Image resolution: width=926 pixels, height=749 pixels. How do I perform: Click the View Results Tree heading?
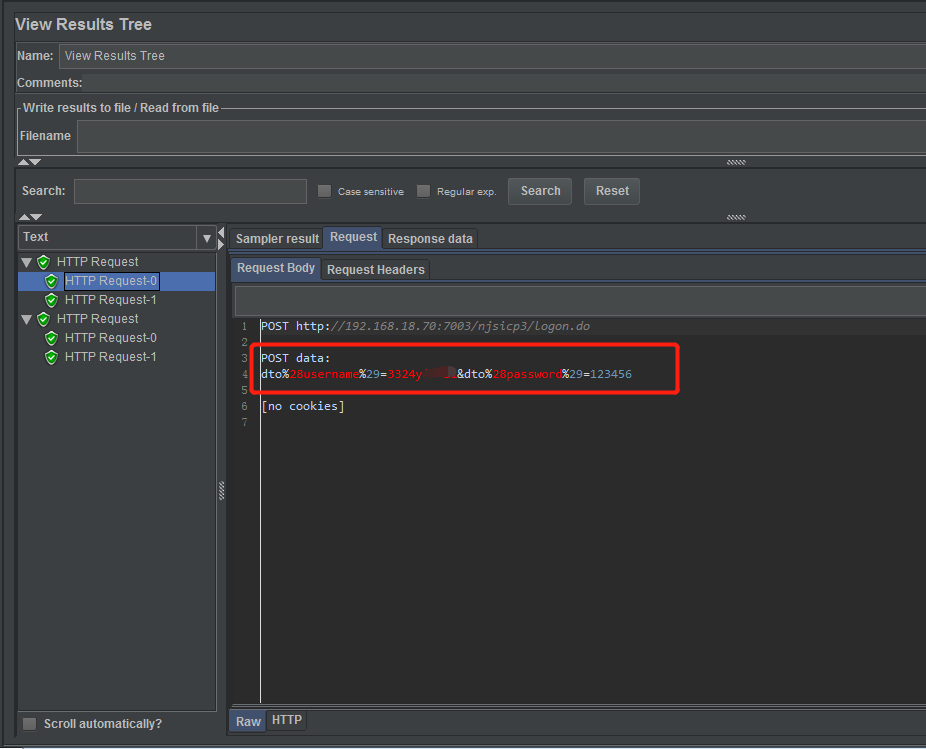83,24
